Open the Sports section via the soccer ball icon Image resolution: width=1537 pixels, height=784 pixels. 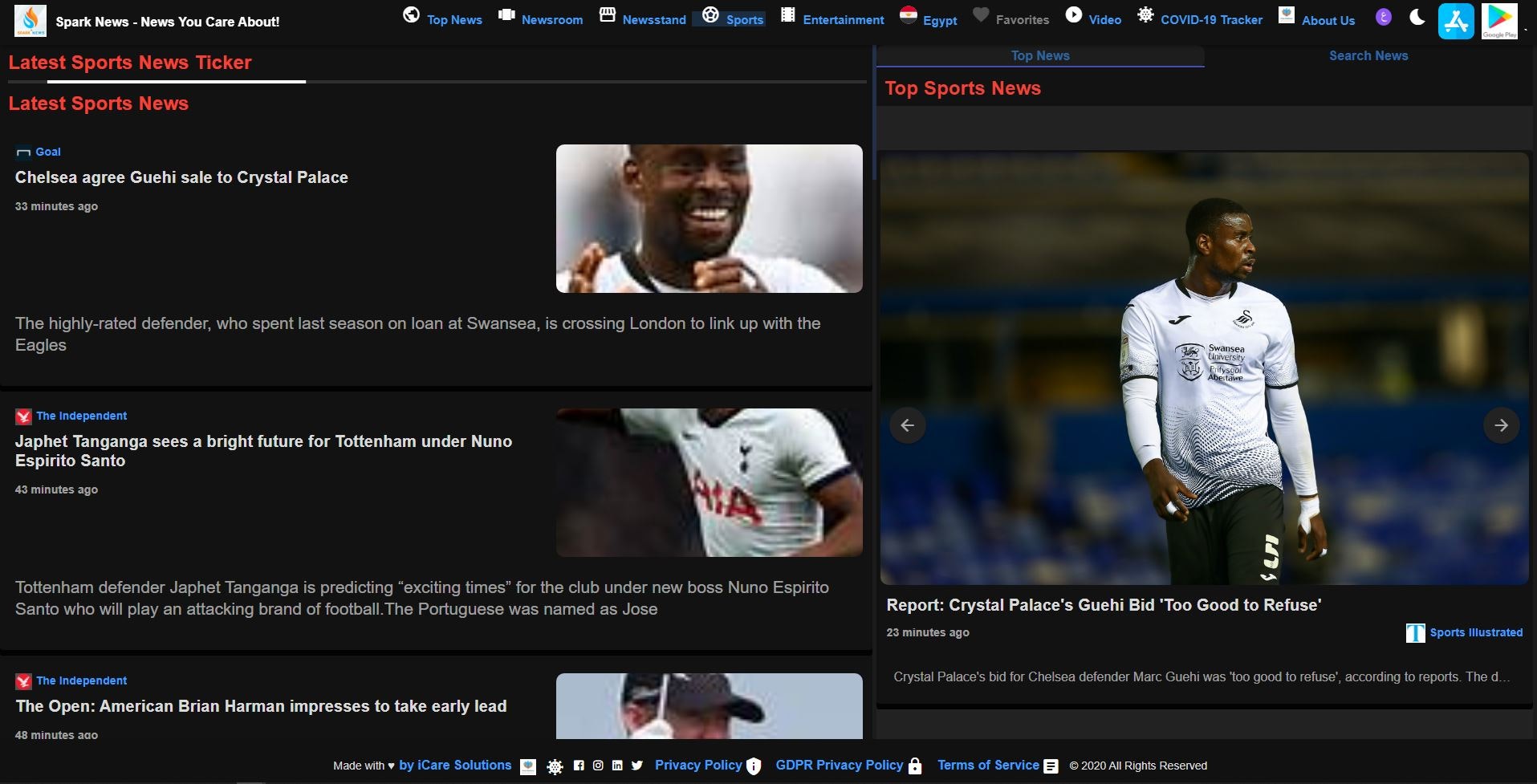click(710, 14)
